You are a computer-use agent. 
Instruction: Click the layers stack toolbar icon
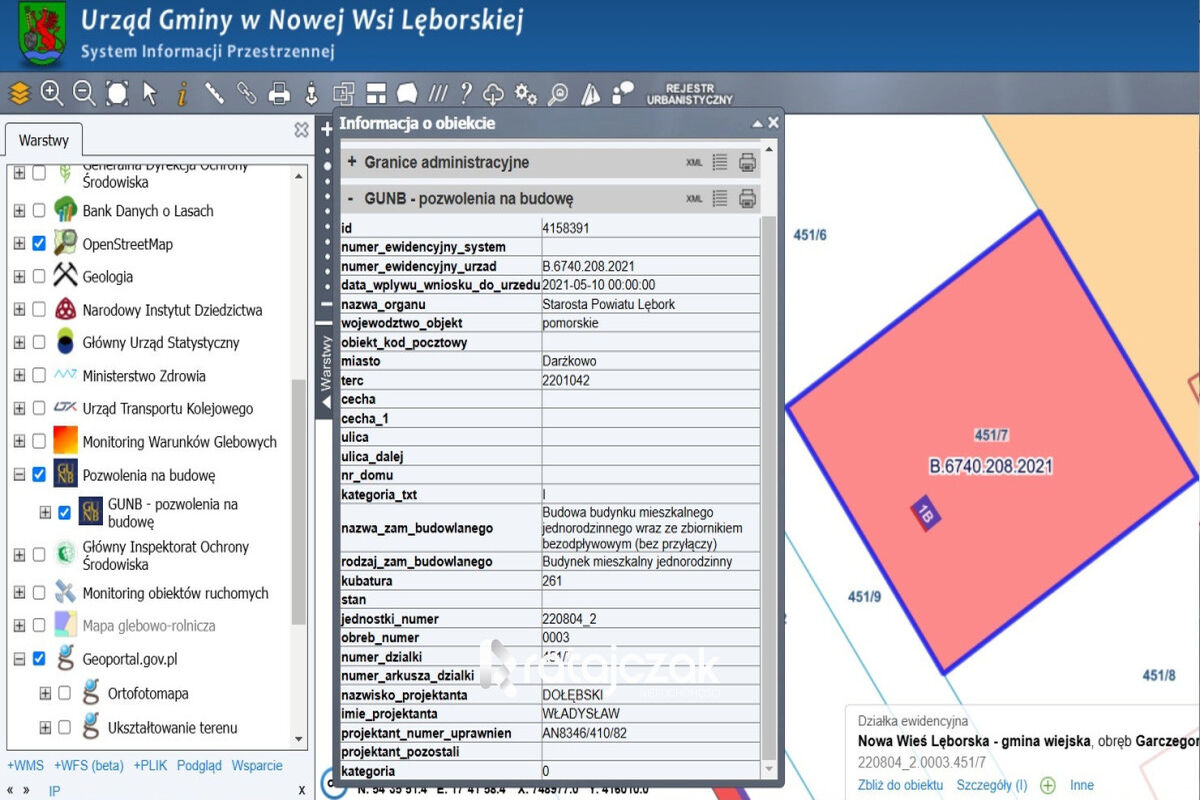coord(19,94)
